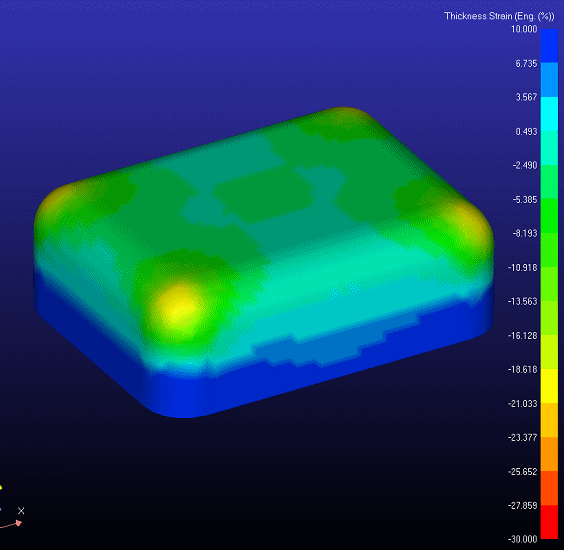The image size is (564, 550).
Task: Click the yellow hot spot on the front corner
Action: tap(179, 309)
